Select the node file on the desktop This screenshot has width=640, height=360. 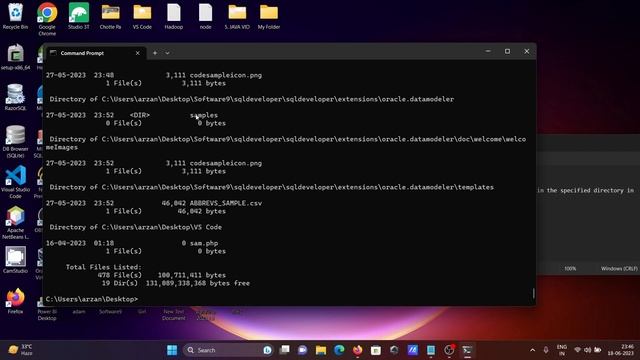click(205, 16)
